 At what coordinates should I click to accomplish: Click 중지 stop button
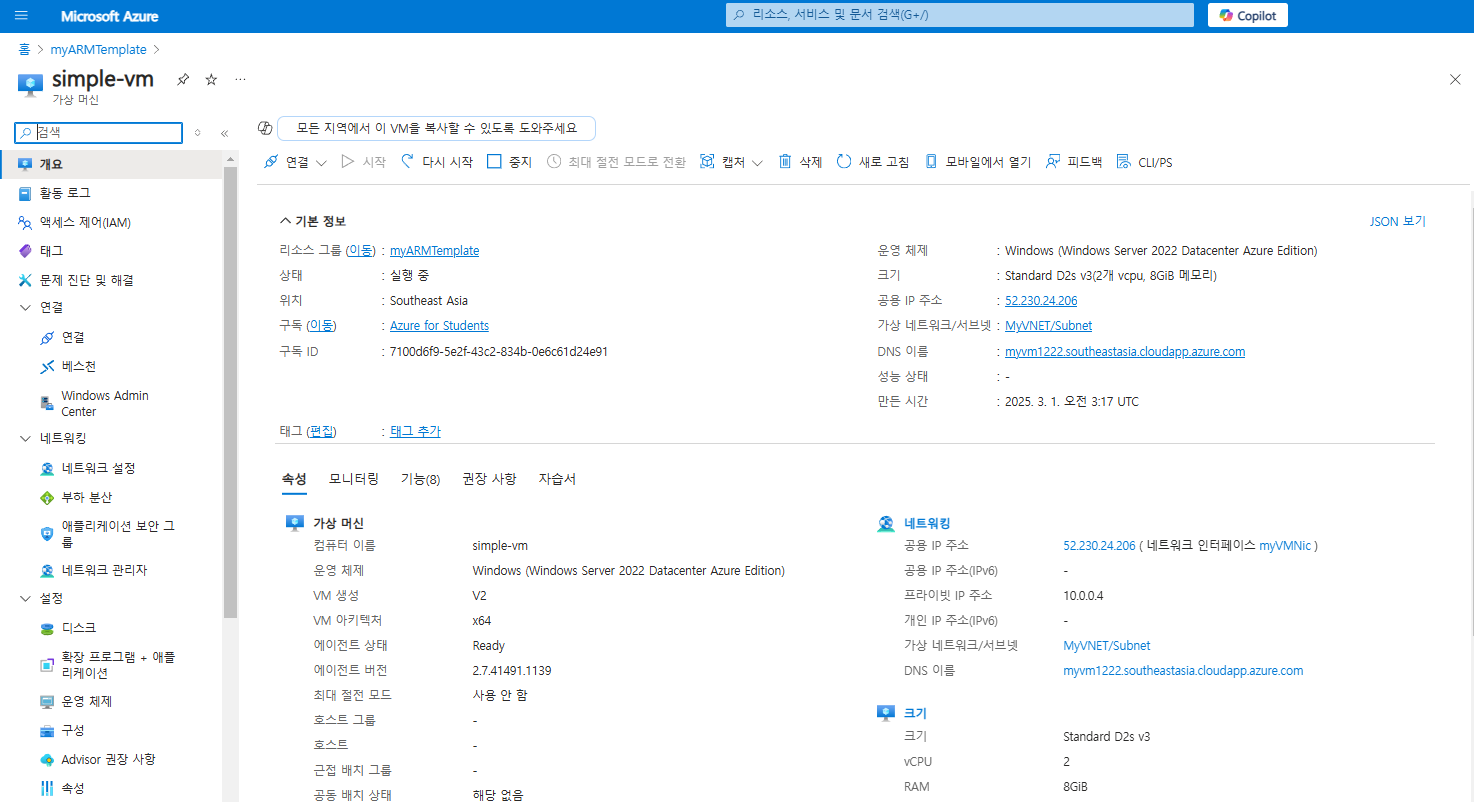pos(509,162)
